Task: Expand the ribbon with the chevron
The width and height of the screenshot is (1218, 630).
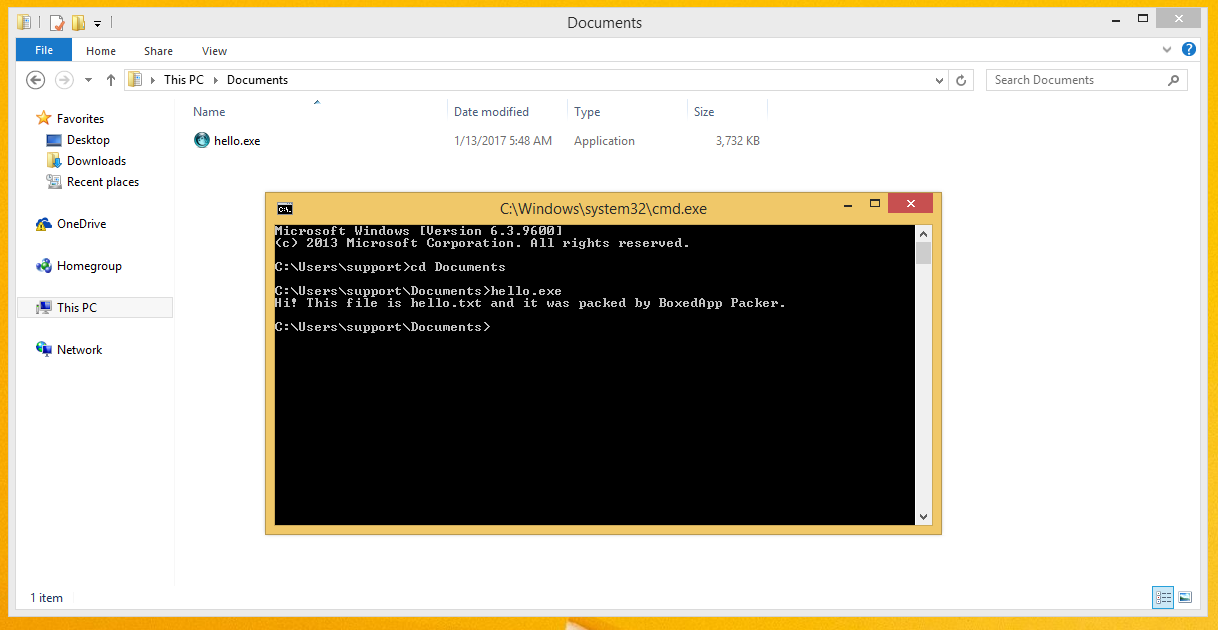Action: tap(1167, 49)
